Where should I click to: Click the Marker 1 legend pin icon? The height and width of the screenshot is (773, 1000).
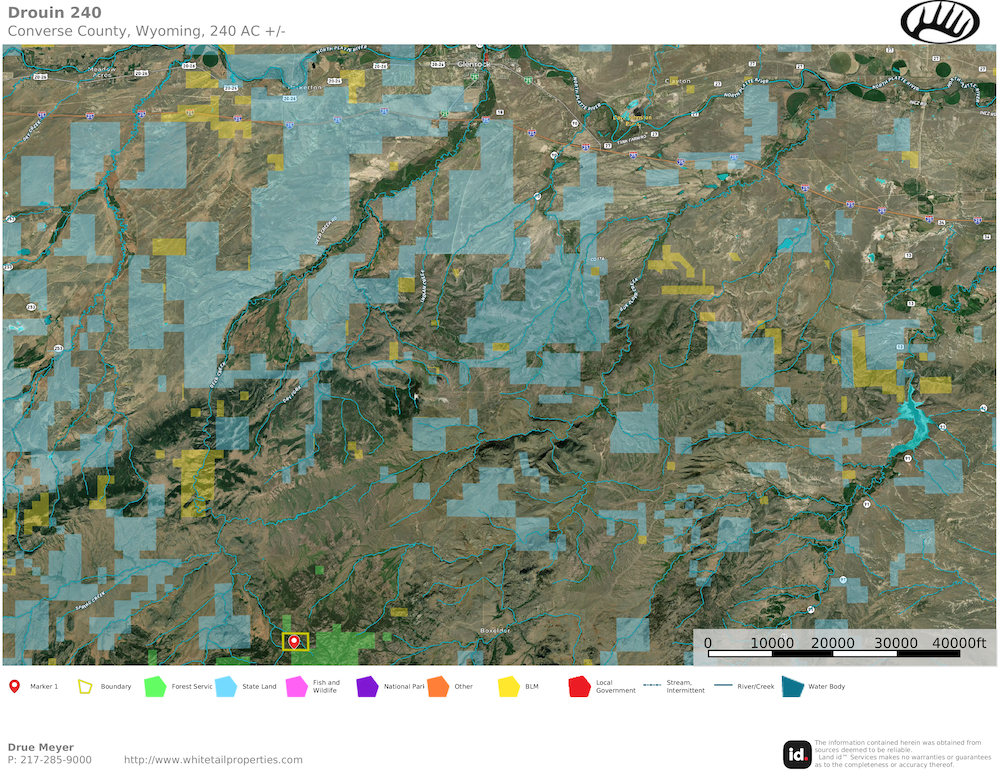click(14, 687)
